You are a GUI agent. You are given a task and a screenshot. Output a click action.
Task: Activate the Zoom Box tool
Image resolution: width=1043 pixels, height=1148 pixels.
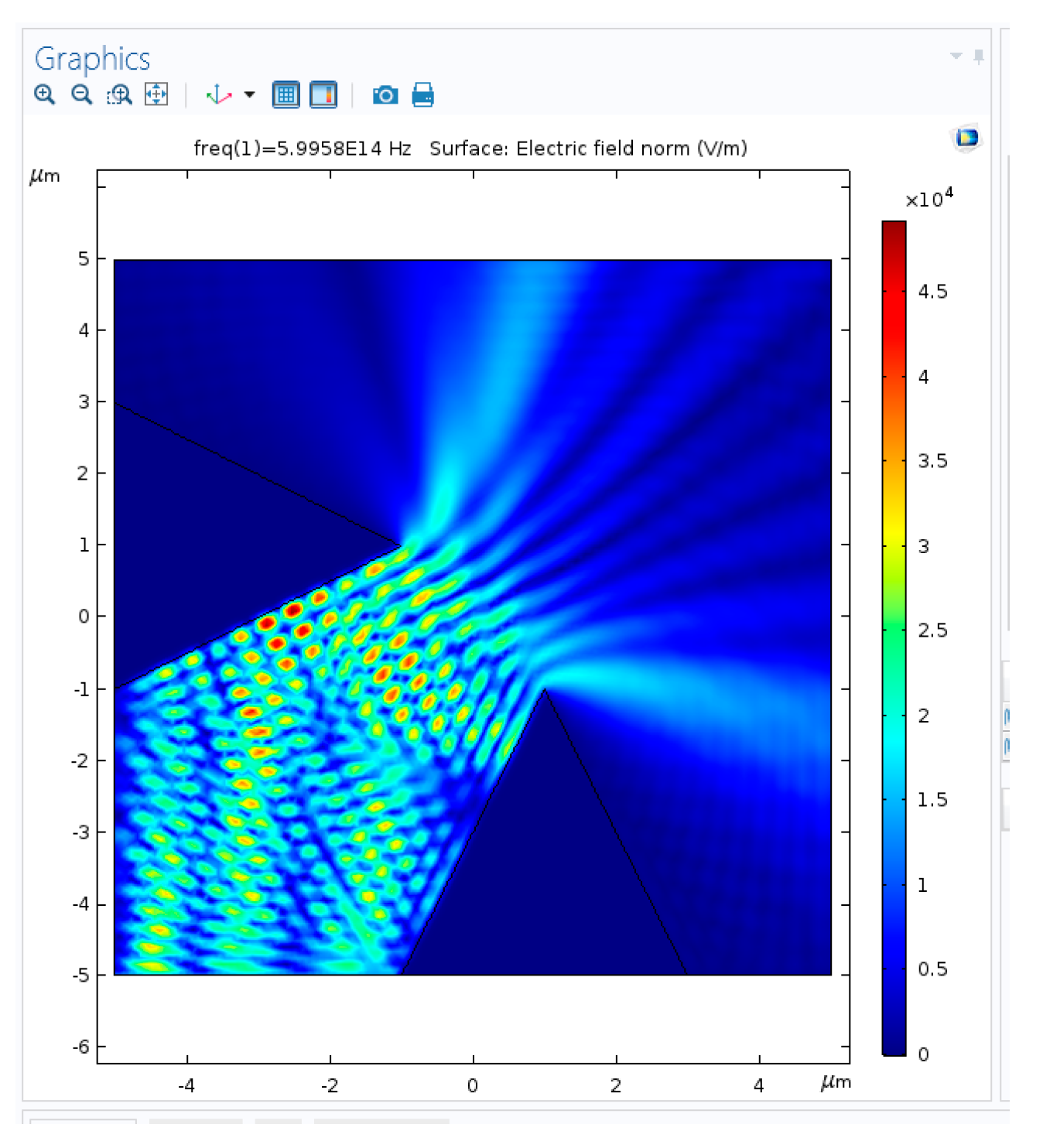tap(119, 95)
